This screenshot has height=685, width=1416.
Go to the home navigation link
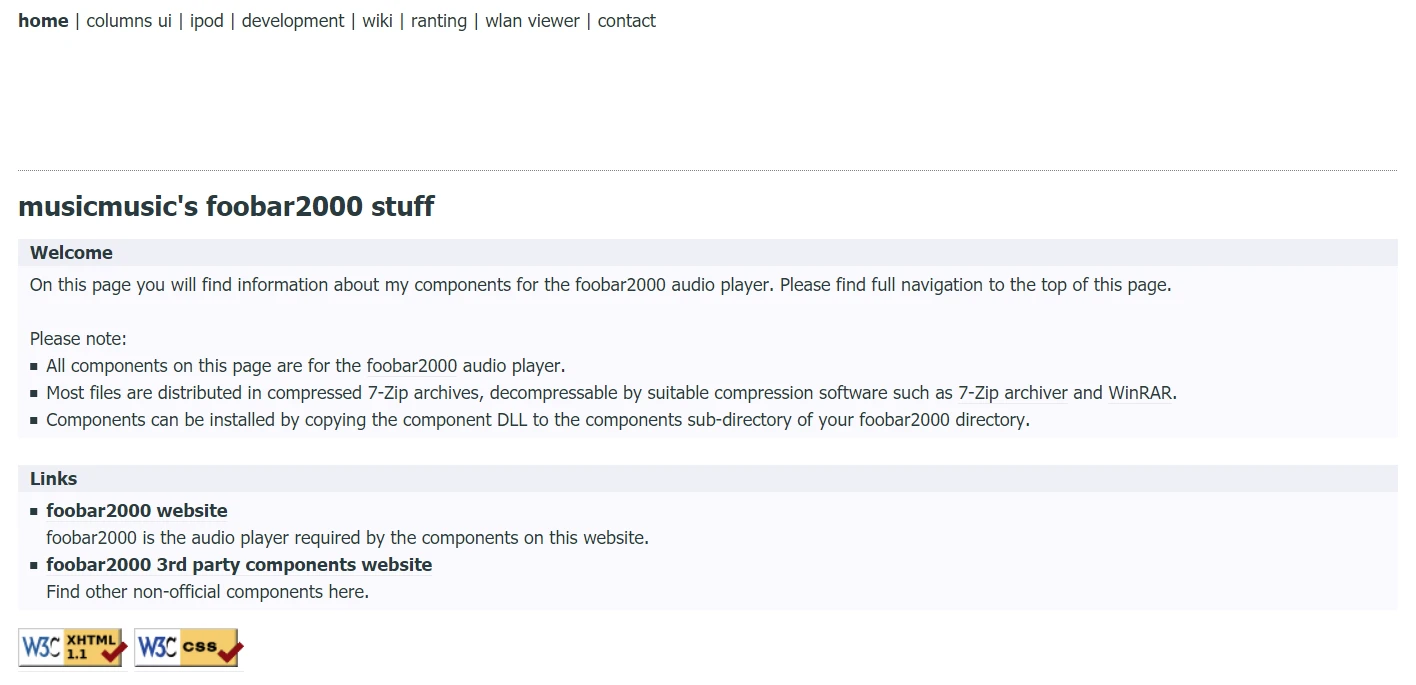click(43, 21)
